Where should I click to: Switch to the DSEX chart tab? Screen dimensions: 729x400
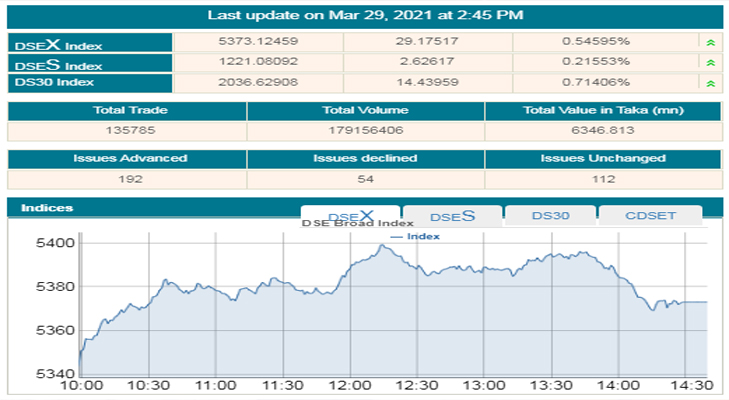pyautogui.click(x=350, y=216)
